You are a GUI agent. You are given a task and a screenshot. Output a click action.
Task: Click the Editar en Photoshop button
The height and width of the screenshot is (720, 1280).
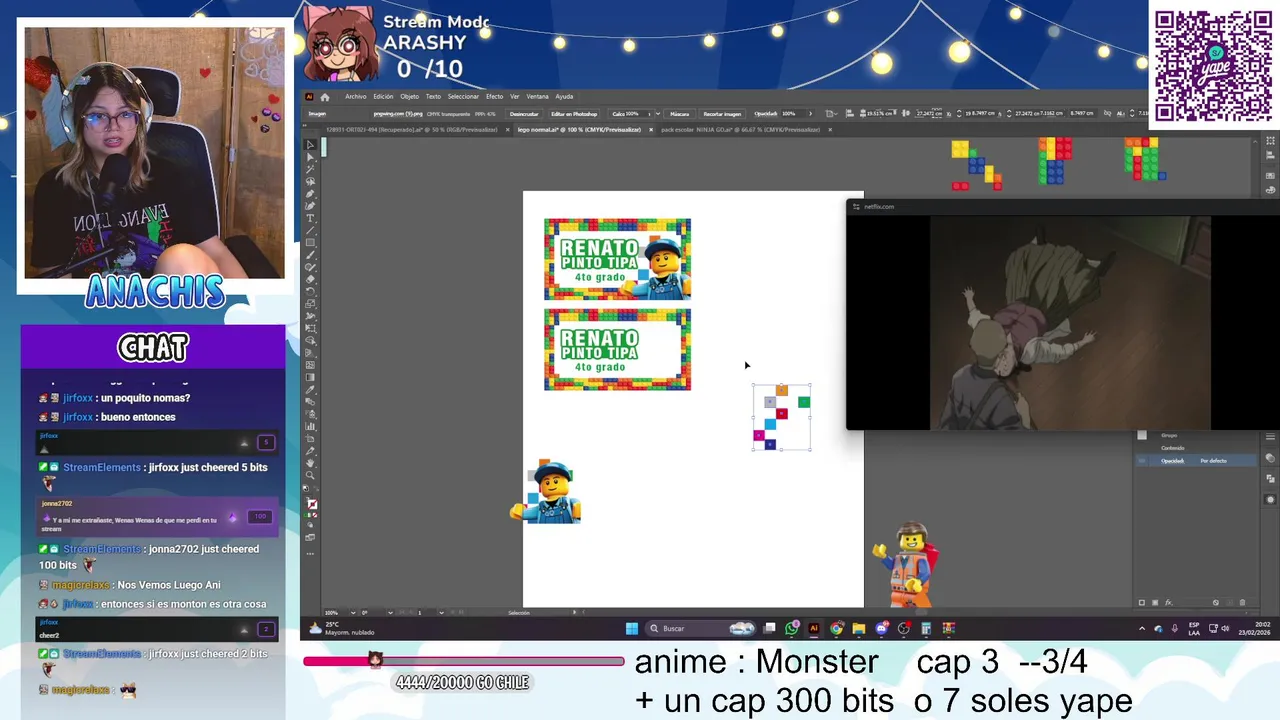pyautogui.click(x=574, y=114)
